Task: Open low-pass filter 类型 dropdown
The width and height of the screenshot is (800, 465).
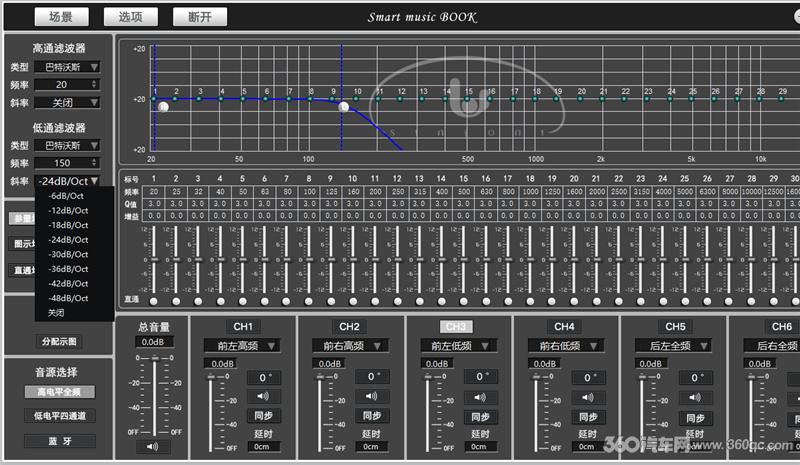Action: pyautogui.click(x=67, y=145)
